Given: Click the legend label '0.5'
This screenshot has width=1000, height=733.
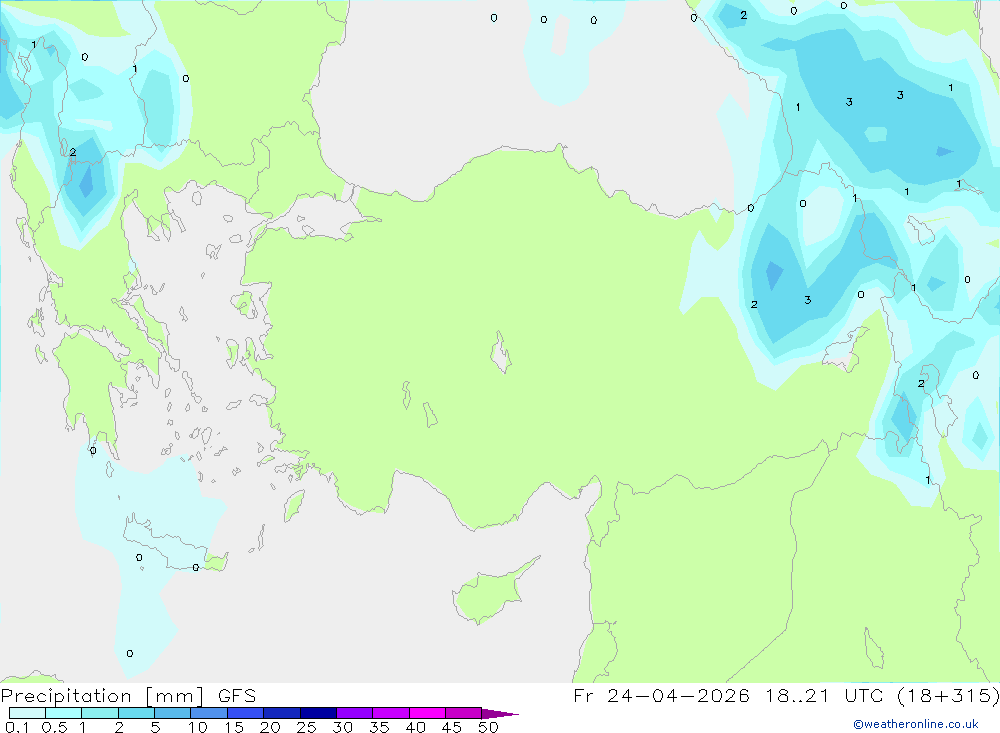Looking at the screenshot, I should click(x=54, y=727).
